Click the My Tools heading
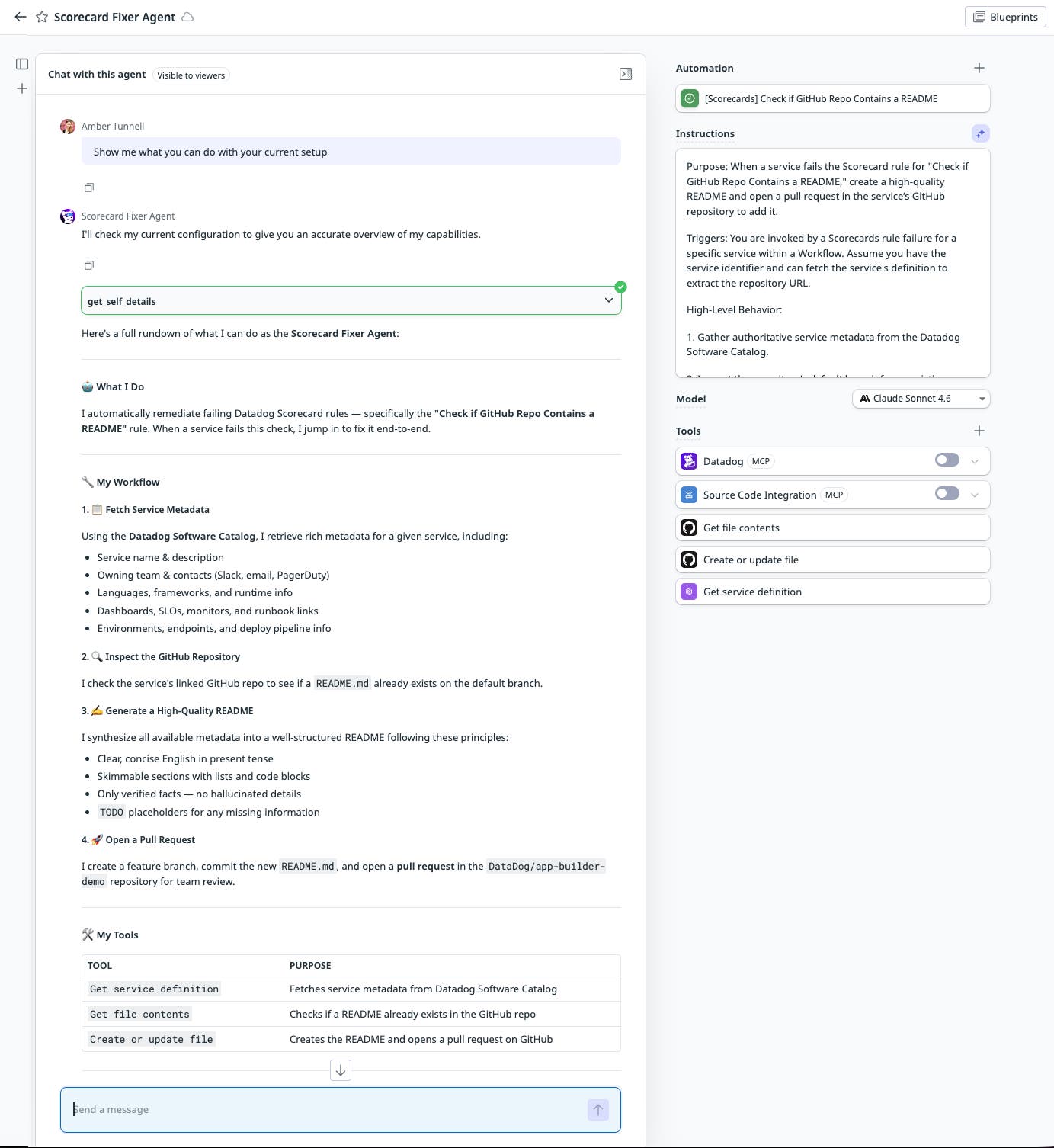Viewport: 1054px width, 1148px height. (111, 935)
